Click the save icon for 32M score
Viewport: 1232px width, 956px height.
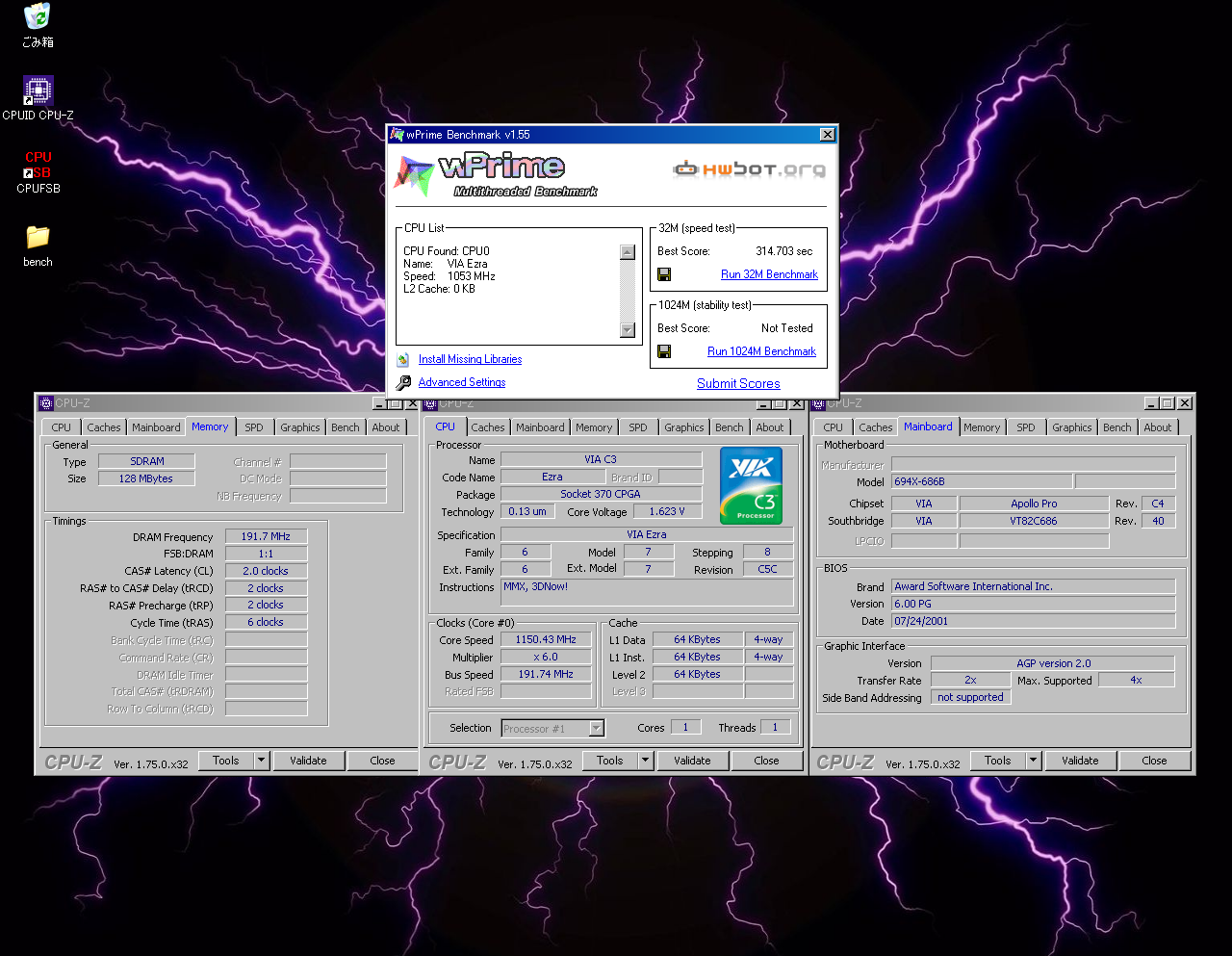[664, 274]
